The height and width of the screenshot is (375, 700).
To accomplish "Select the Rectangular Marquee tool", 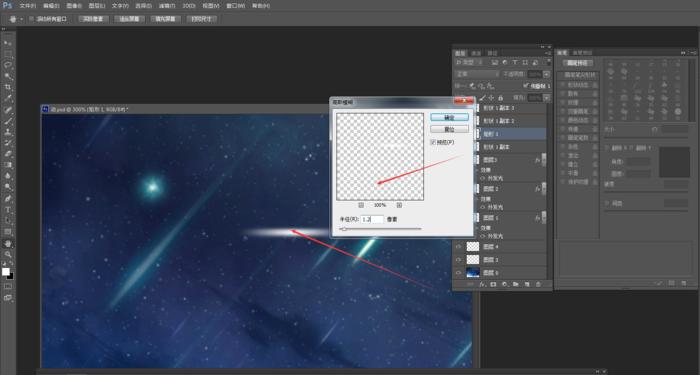I will pyautogui.click(x=8, y=54).
